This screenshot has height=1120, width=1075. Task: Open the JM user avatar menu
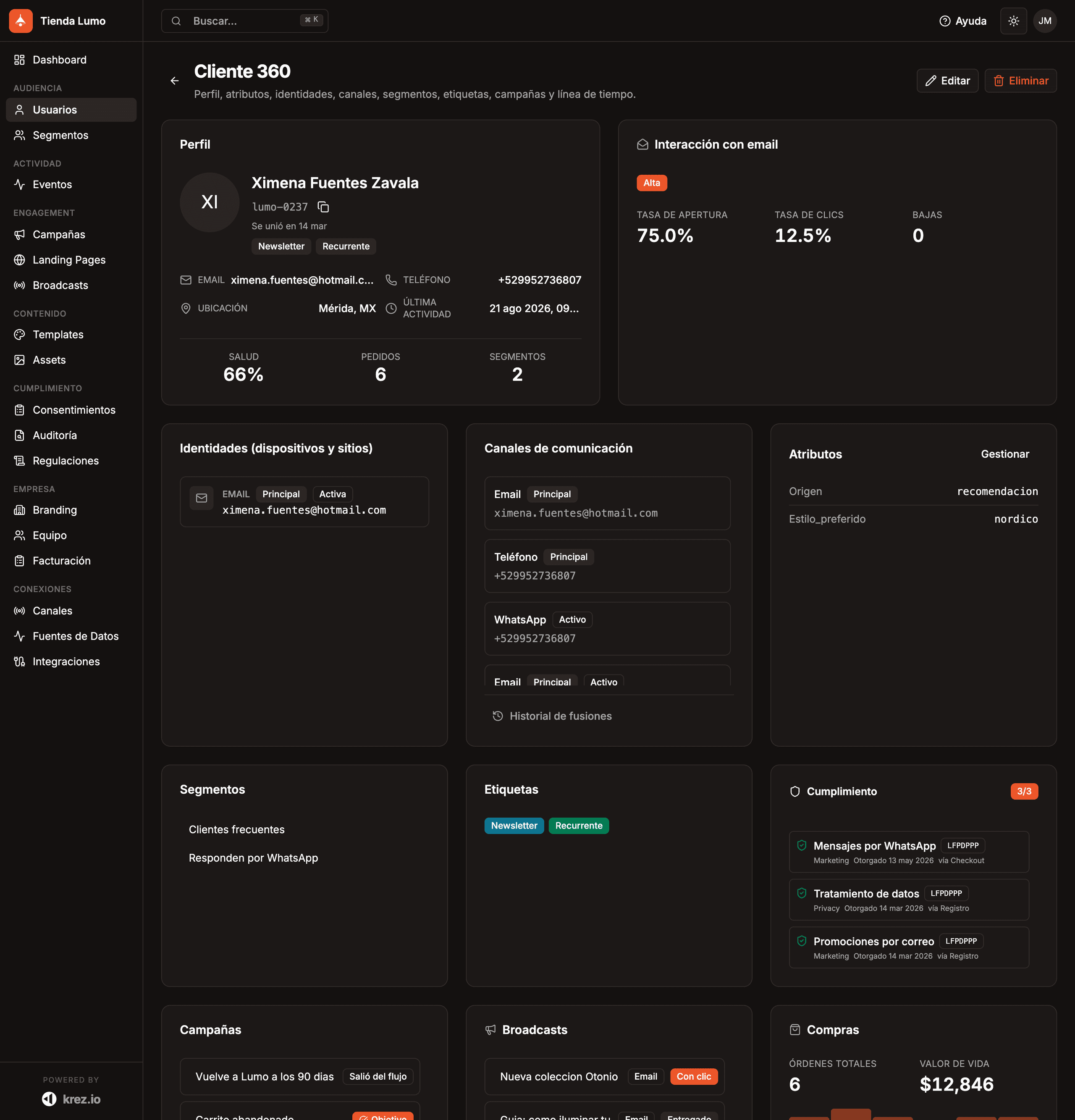click(1045, 21)
